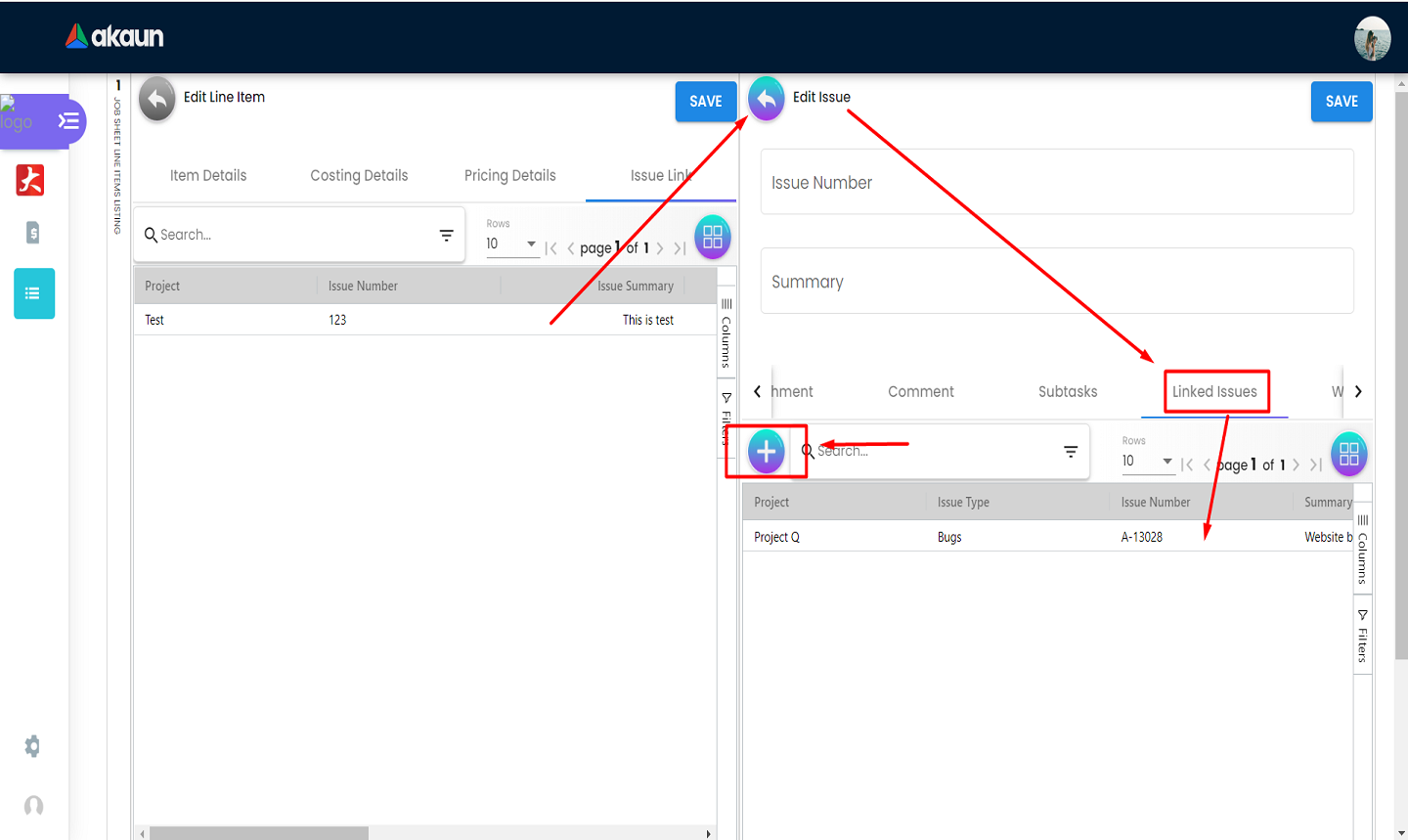Select the teal list icon in sidebar

pyautogui.click(x=34, y=293)
